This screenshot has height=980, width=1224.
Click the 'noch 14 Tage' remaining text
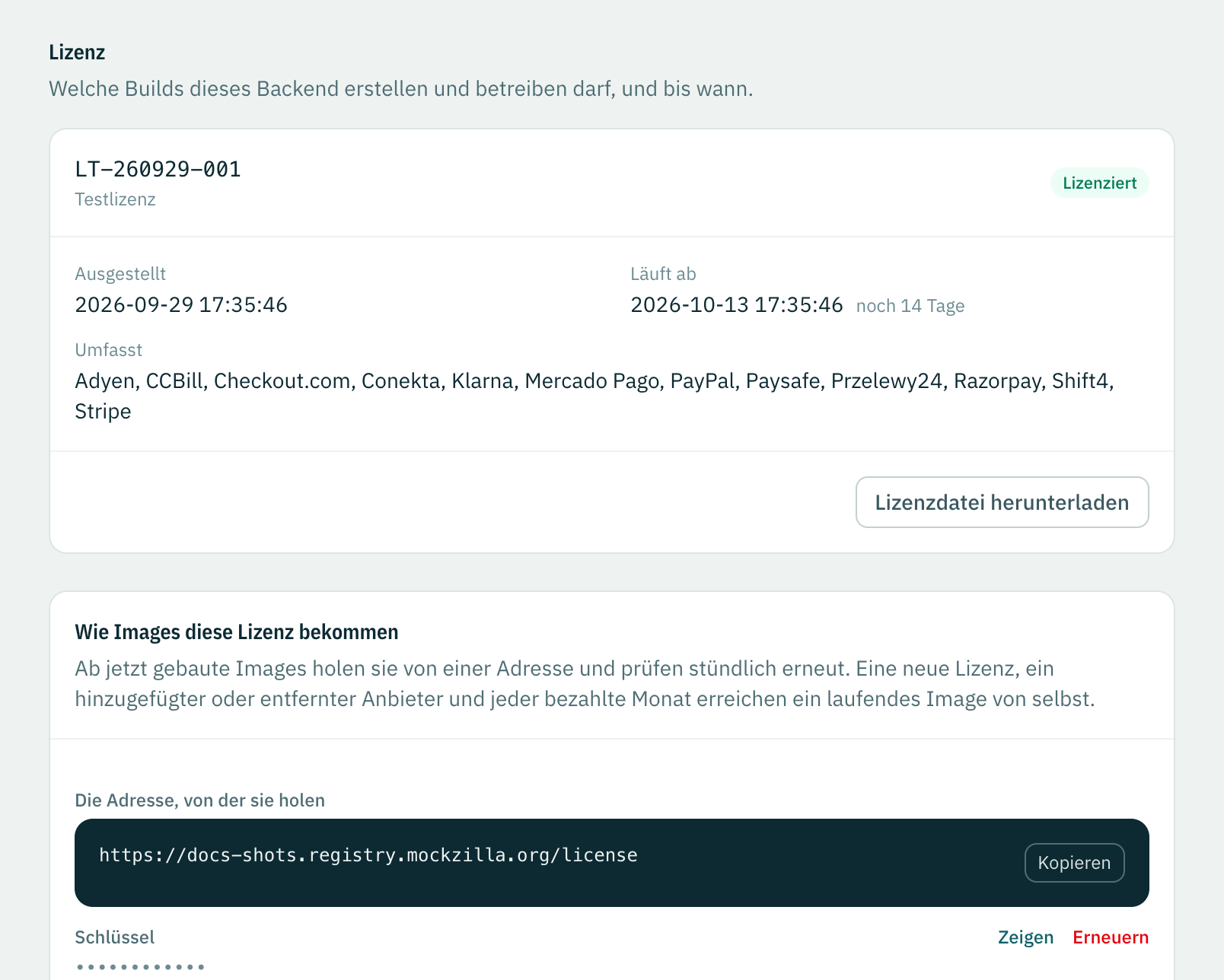point(910,306)
